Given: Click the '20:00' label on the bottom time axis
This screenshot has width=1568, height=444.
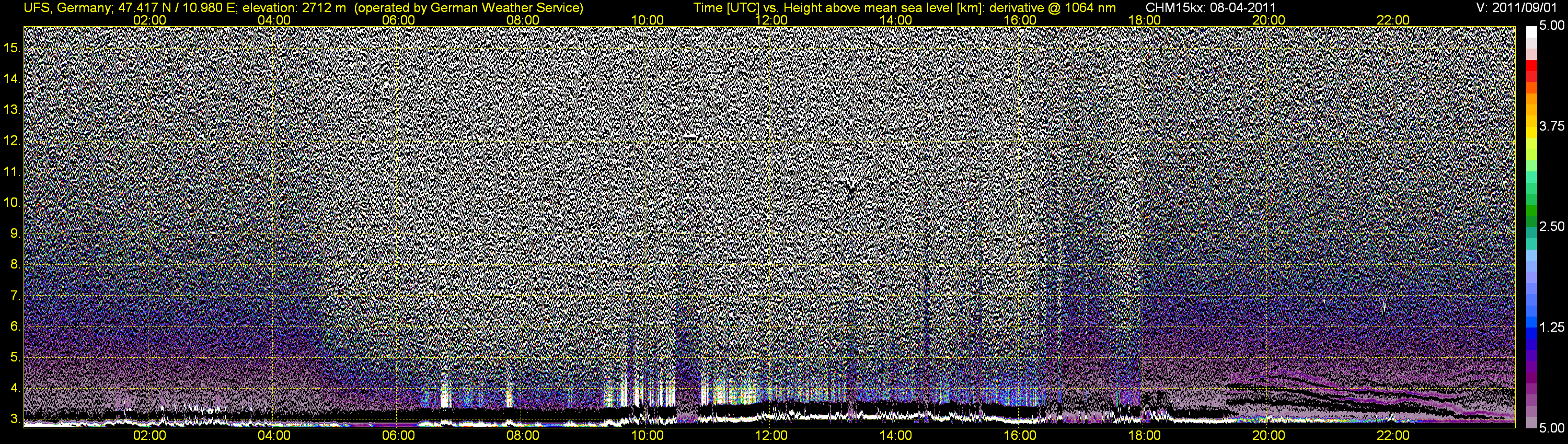Looking at the screenshot, I should (x=1269, y=436).
